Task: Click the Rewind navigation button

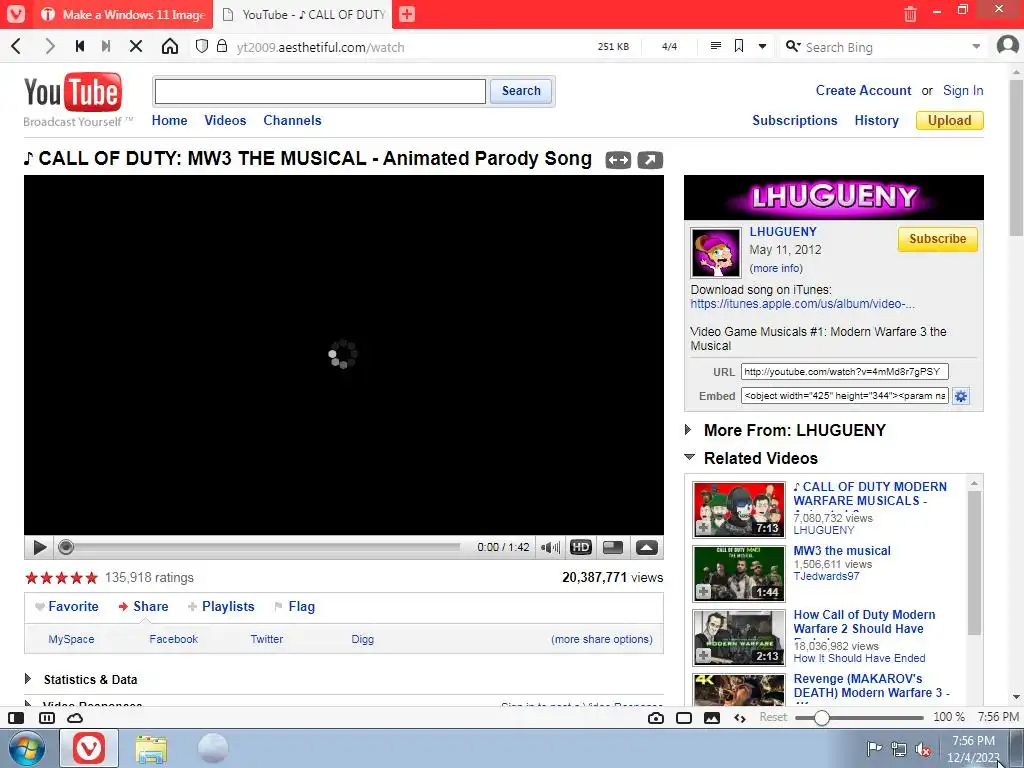Action: tap(80, 46)
